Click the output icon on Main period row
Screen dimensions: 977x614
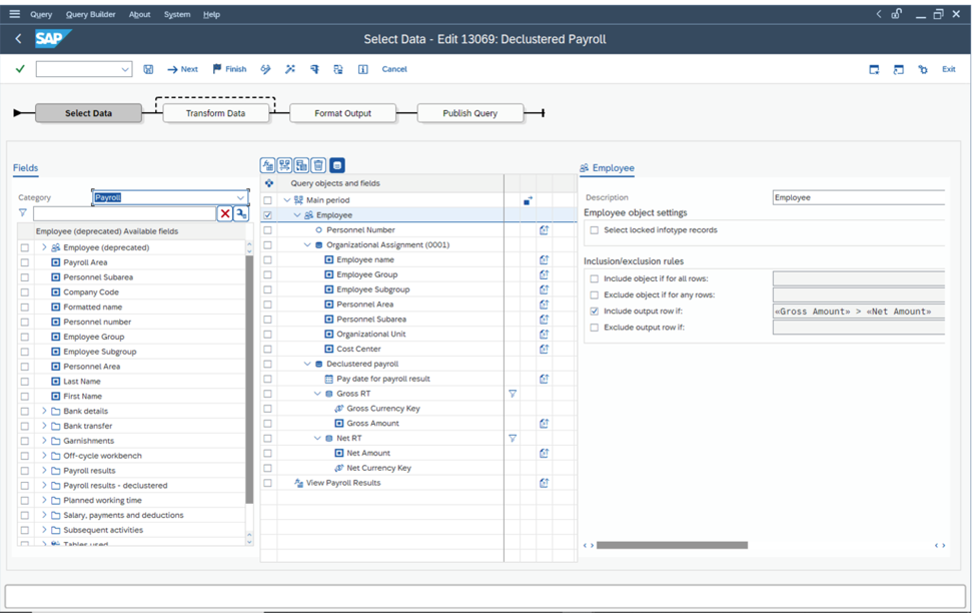pos(528,200)
